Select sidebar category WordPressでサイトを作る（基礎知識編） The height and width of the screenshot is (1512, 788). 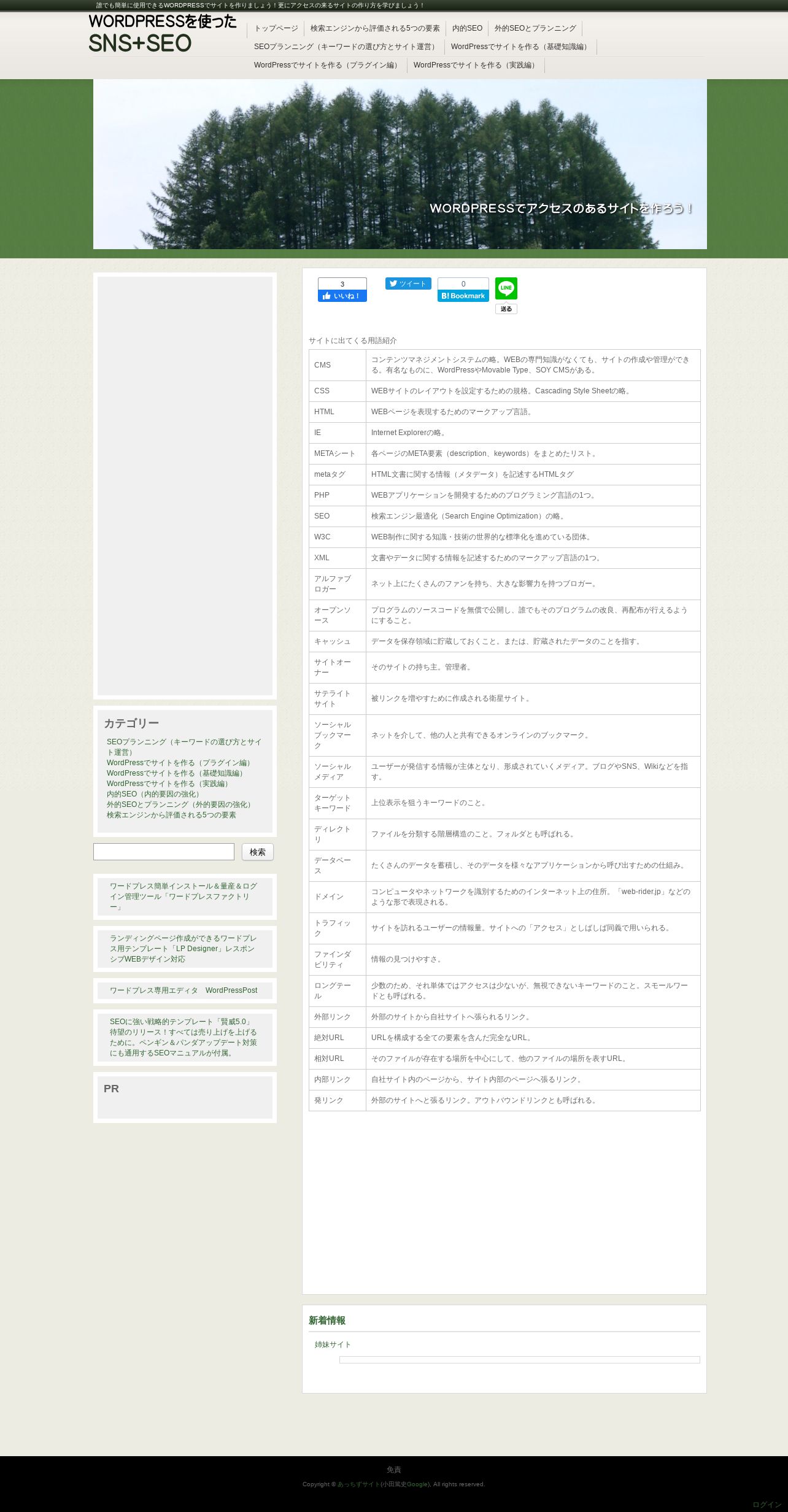coord(176,773)
